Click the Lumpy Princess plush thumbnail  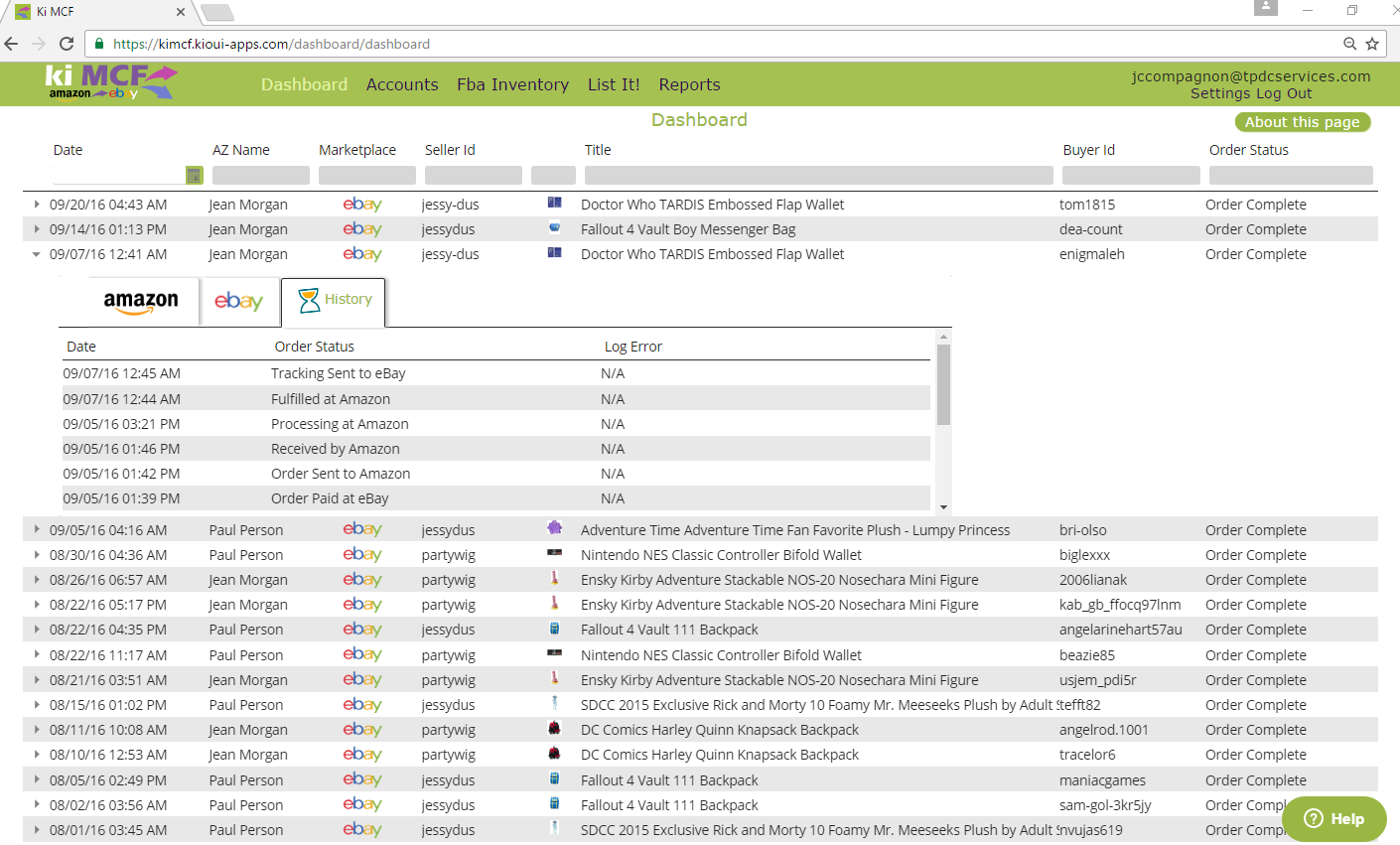(x=555, y=527)
